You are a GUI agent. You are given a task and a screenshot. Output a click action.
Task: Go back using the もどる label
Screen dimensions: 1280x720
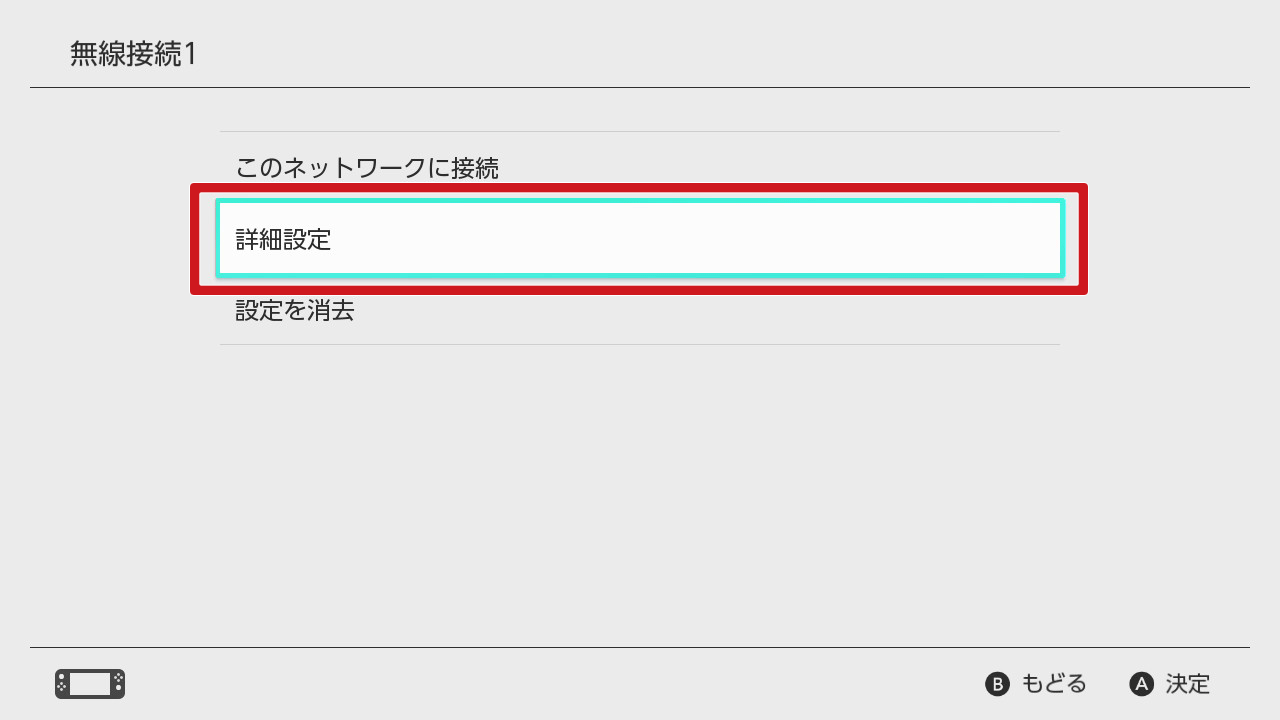click(x=1053, y=684)
